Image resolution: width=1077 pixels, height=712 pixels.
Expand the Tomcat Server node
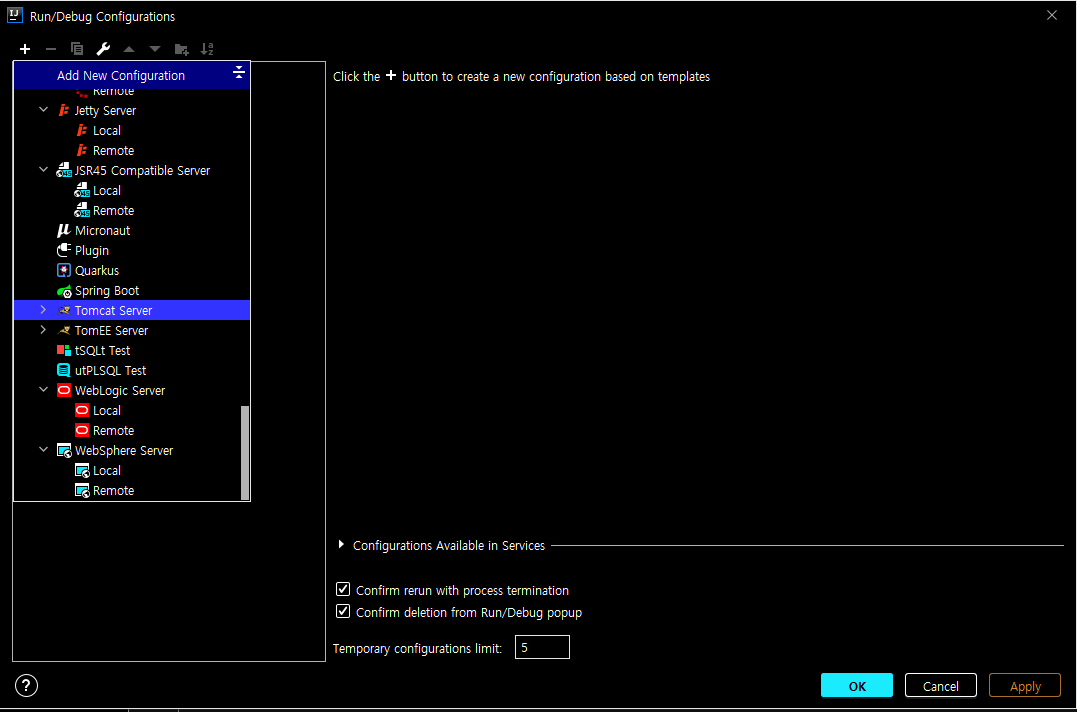43,310
